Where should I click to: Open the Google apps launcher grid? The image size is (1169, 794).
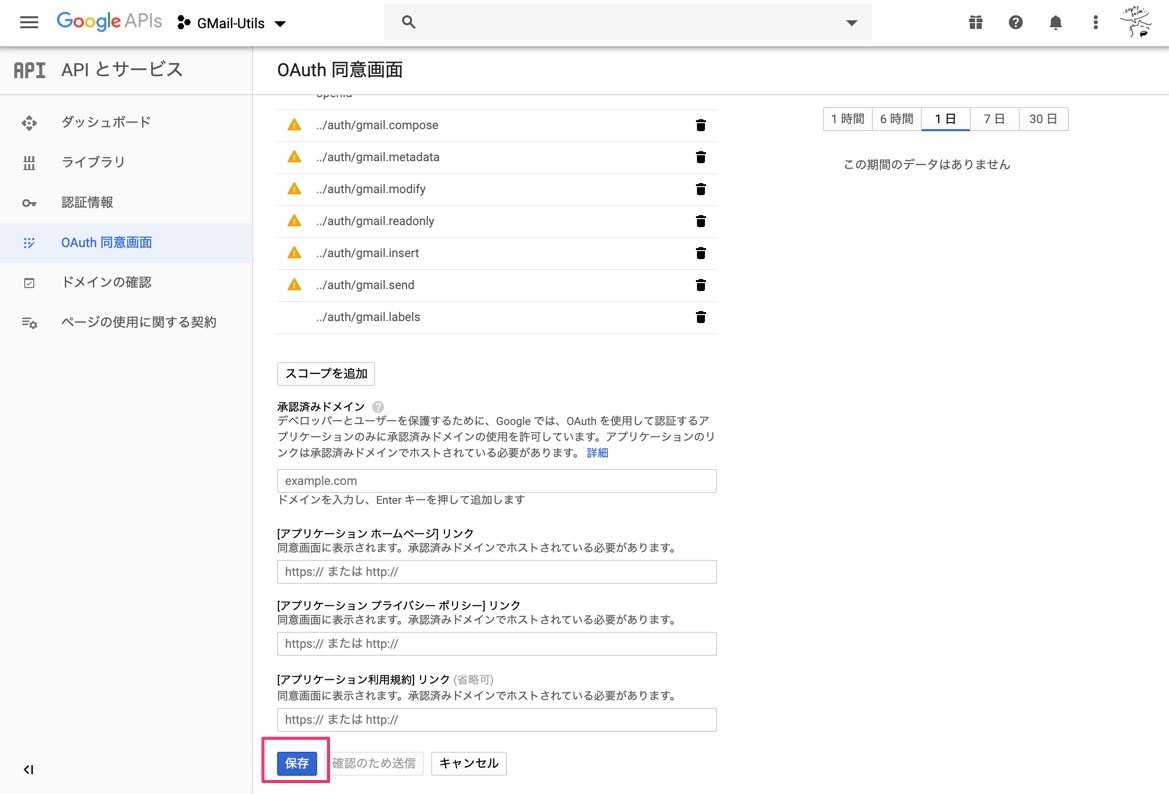pos(975,22)
